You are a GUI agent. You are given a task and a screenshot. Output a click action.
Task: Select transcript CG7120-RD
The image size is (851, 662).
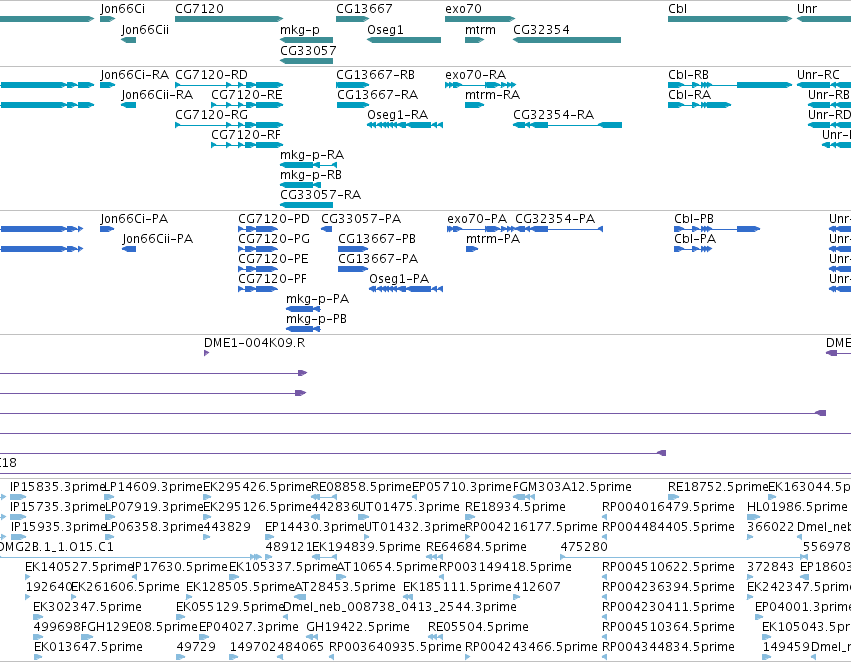point(229,85)
